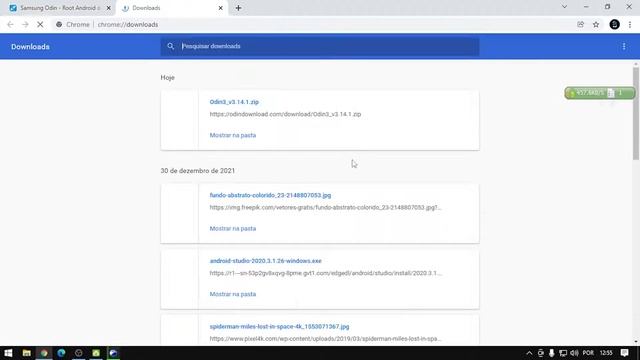Open the Windows Start menu

(x=8, y=353)
